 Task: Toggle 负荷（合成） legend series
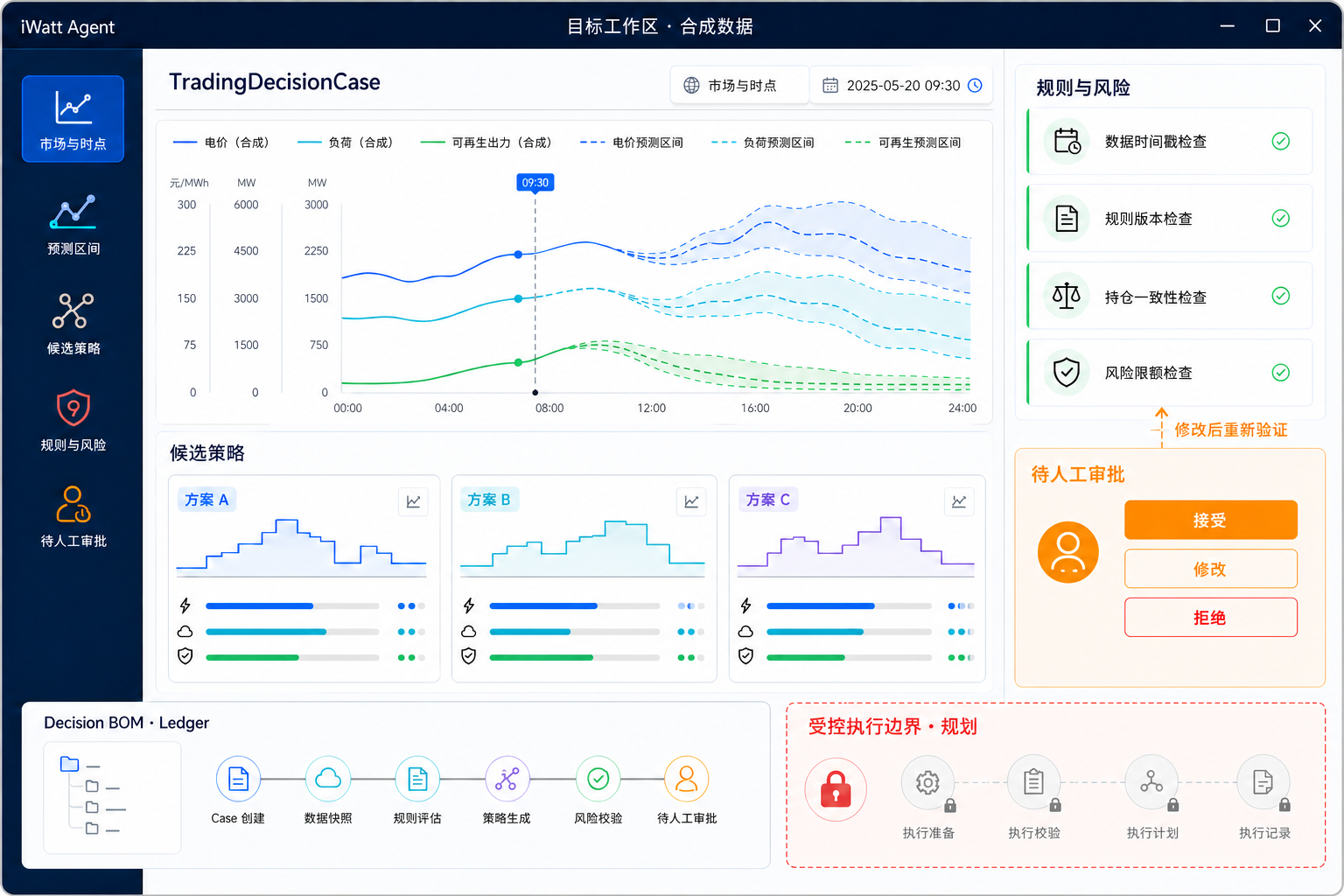346,143
